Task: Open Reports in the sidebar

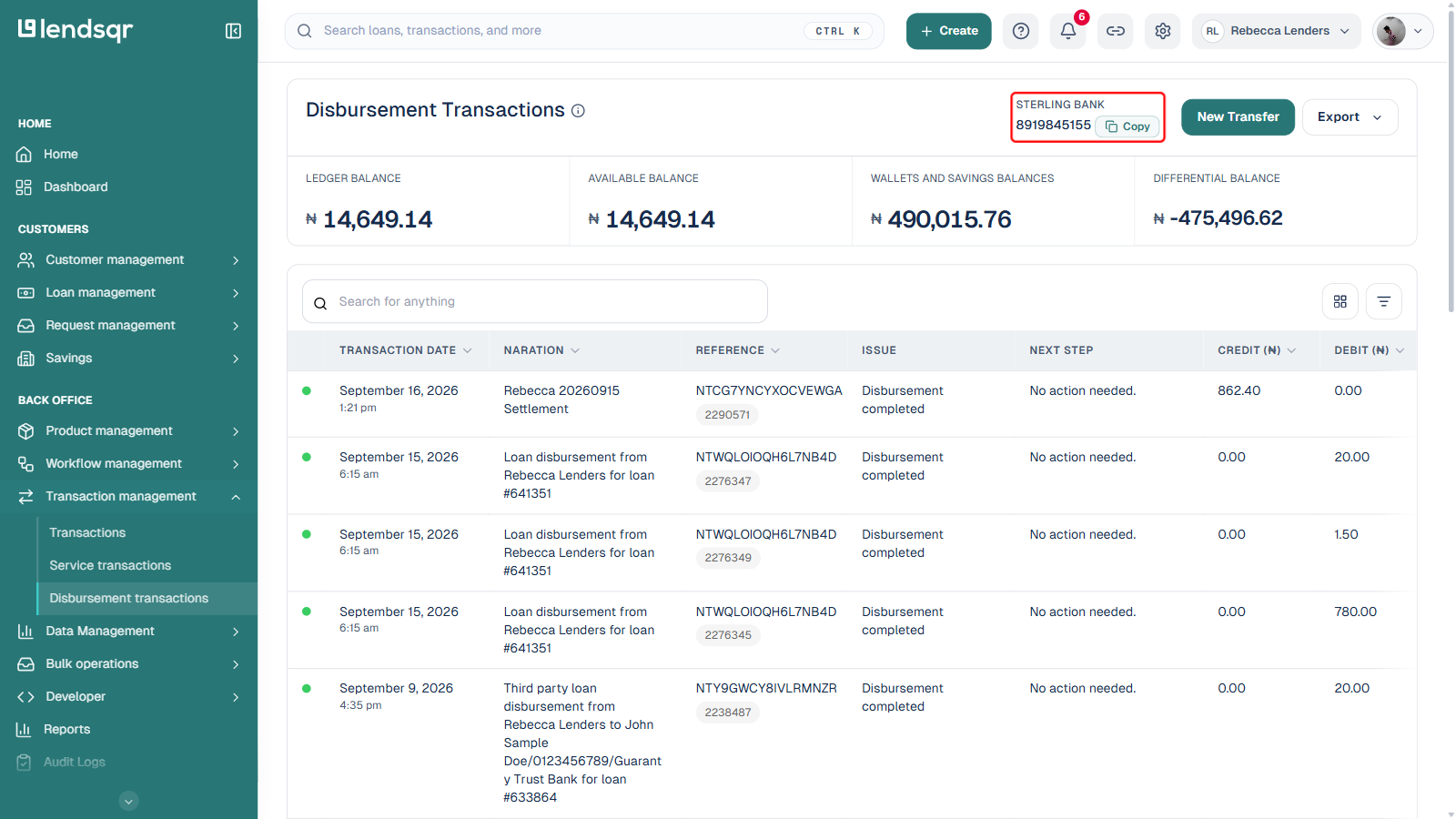Action: tap(66, 730)
